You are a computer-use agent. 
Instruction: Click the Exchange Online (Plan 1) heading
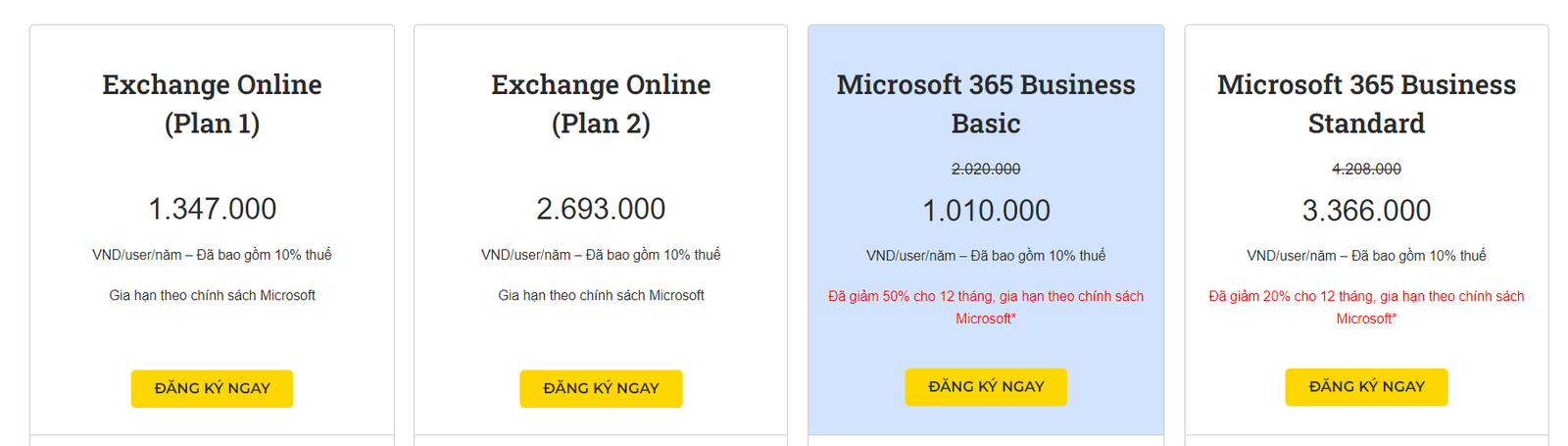tap(212, 104)
